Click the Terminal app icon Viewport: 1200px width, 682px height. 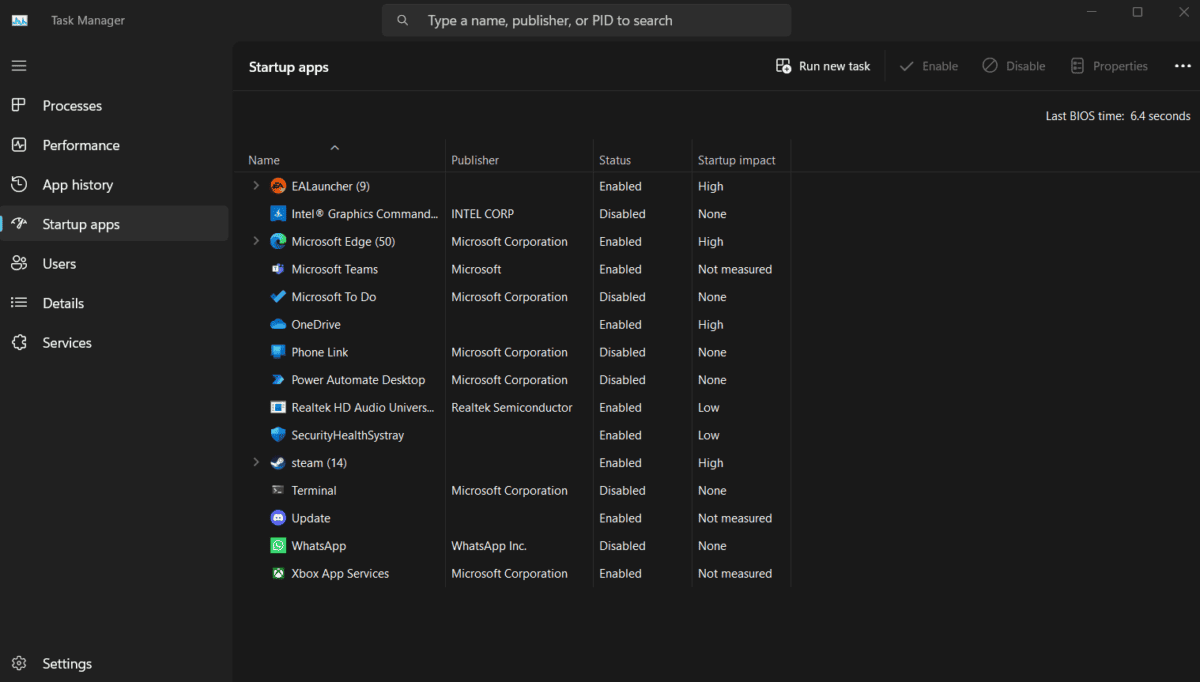278,491
